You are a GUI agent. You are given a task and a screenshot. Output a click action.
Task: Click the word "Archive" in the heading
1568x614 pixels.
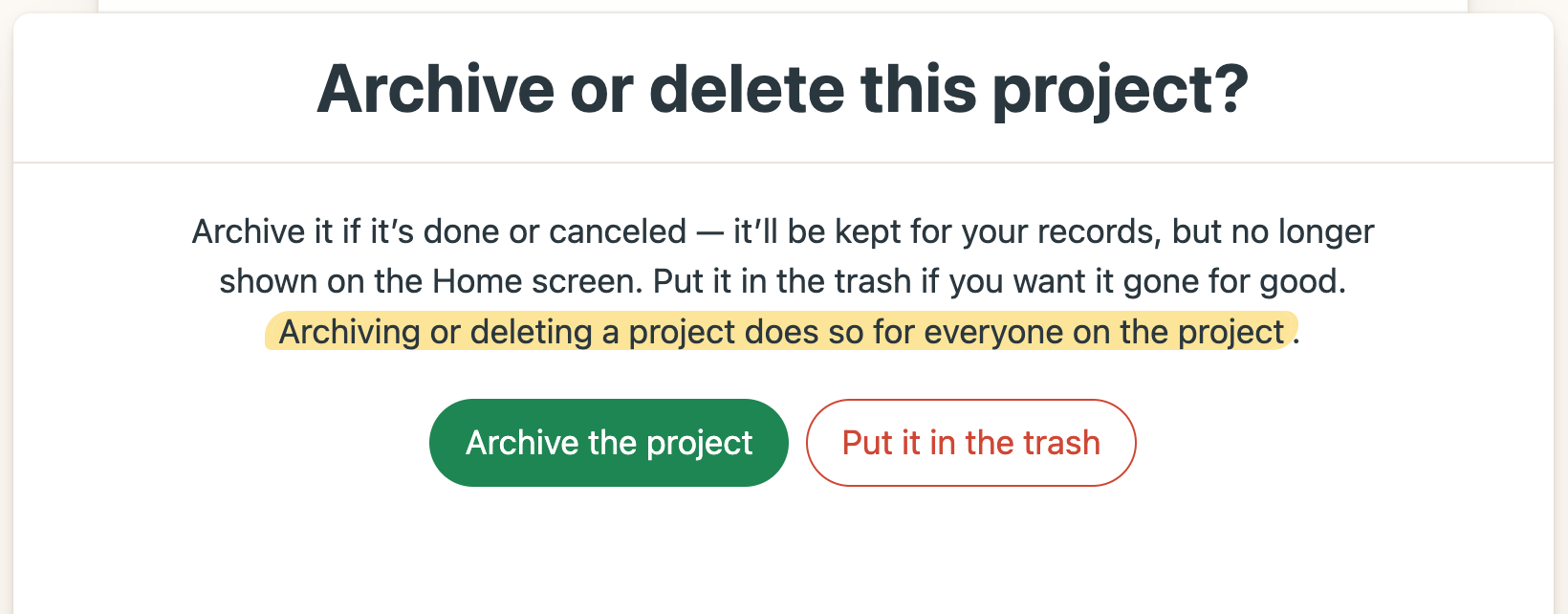coord(435,89)
